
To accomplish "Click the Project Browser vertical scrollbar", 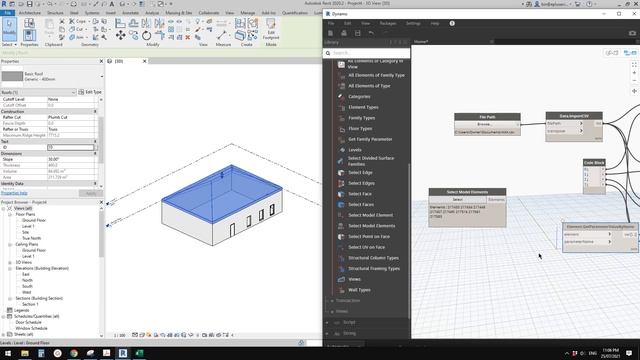I will tap(102, 235).
